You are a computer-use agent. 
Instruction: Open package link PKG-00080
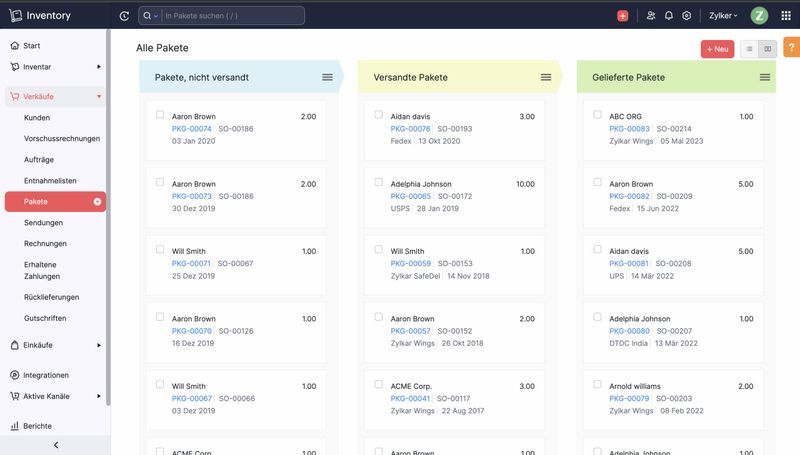click(630, 331)
